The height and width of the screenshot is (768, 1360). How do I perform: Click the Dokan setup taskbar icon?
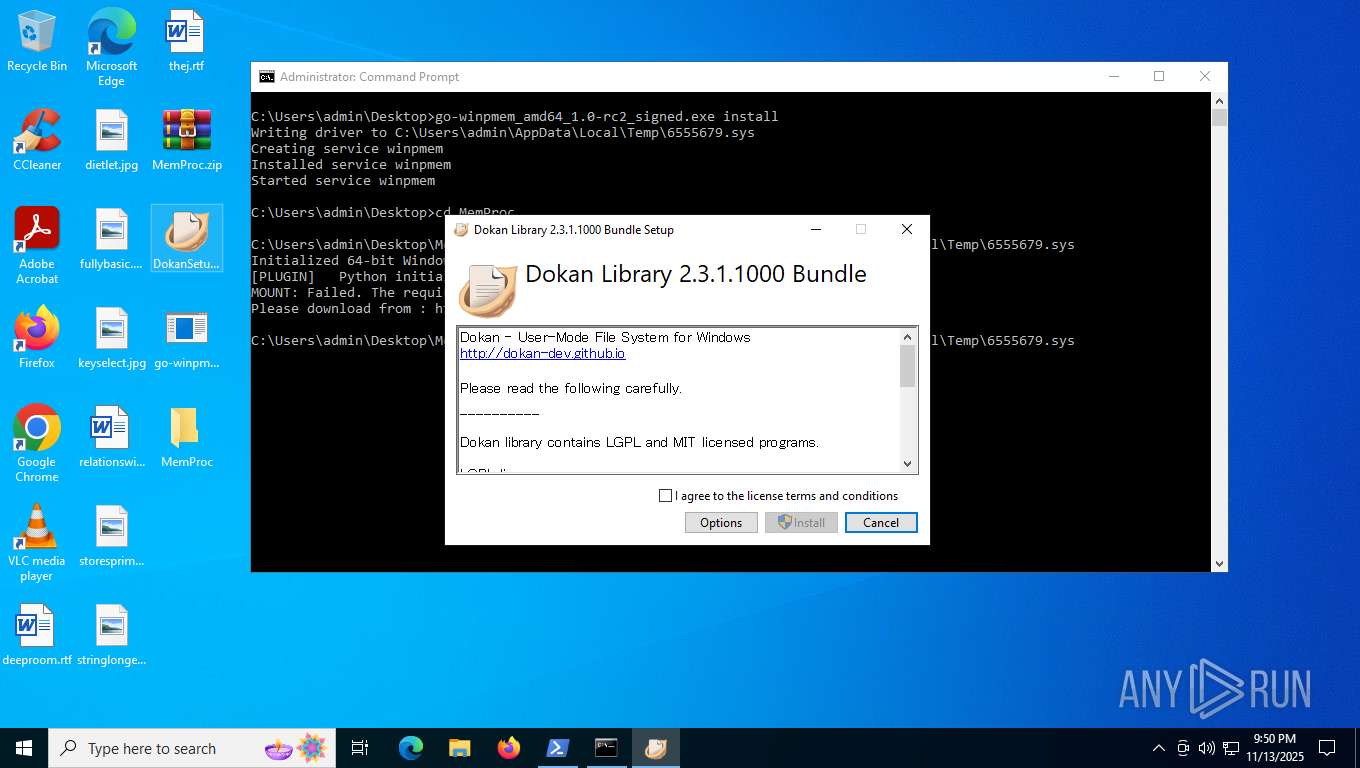656,748
